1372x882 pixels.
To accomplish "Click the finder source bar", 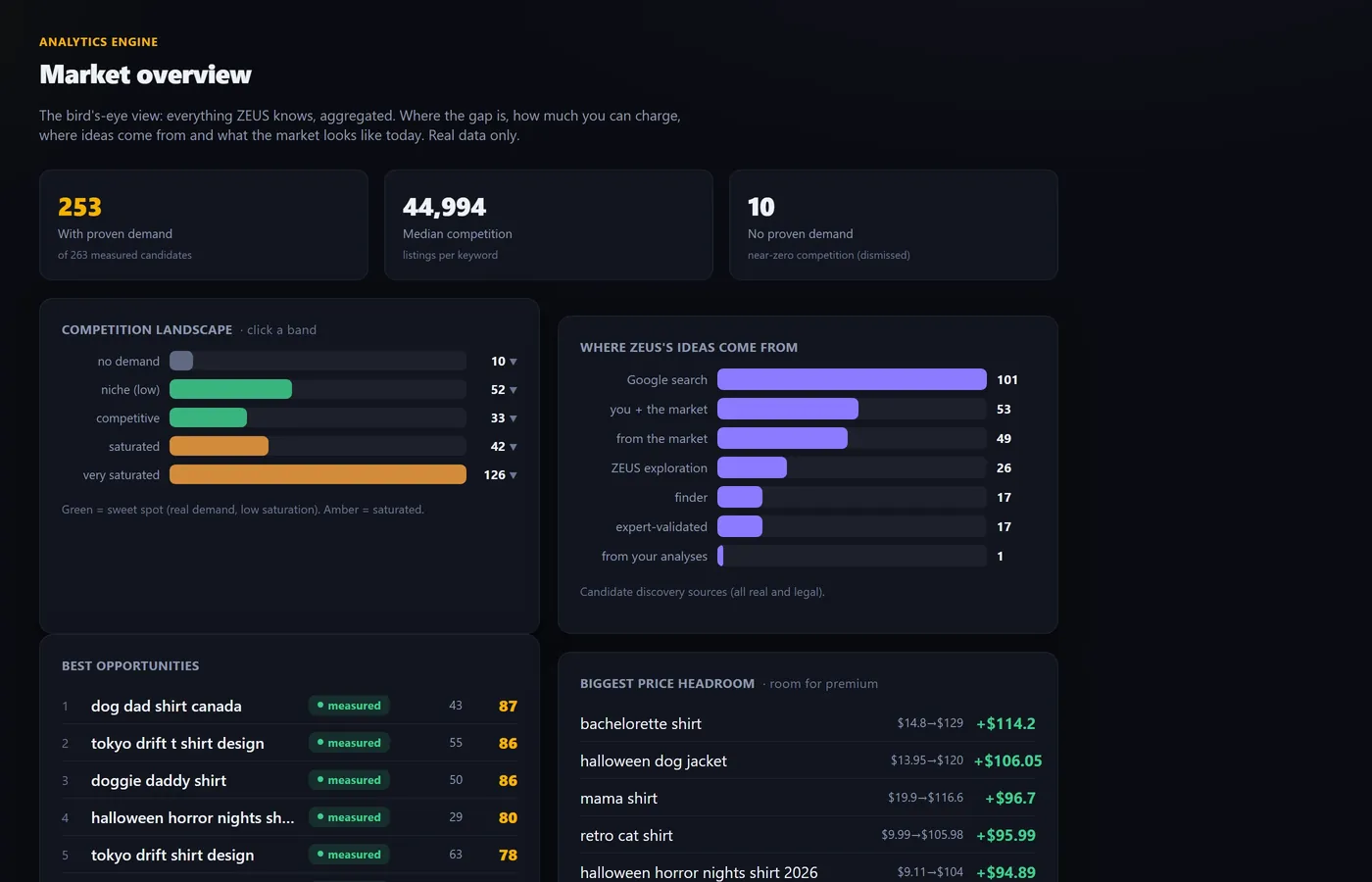I will pyautogui.click(x=740, y=497).
